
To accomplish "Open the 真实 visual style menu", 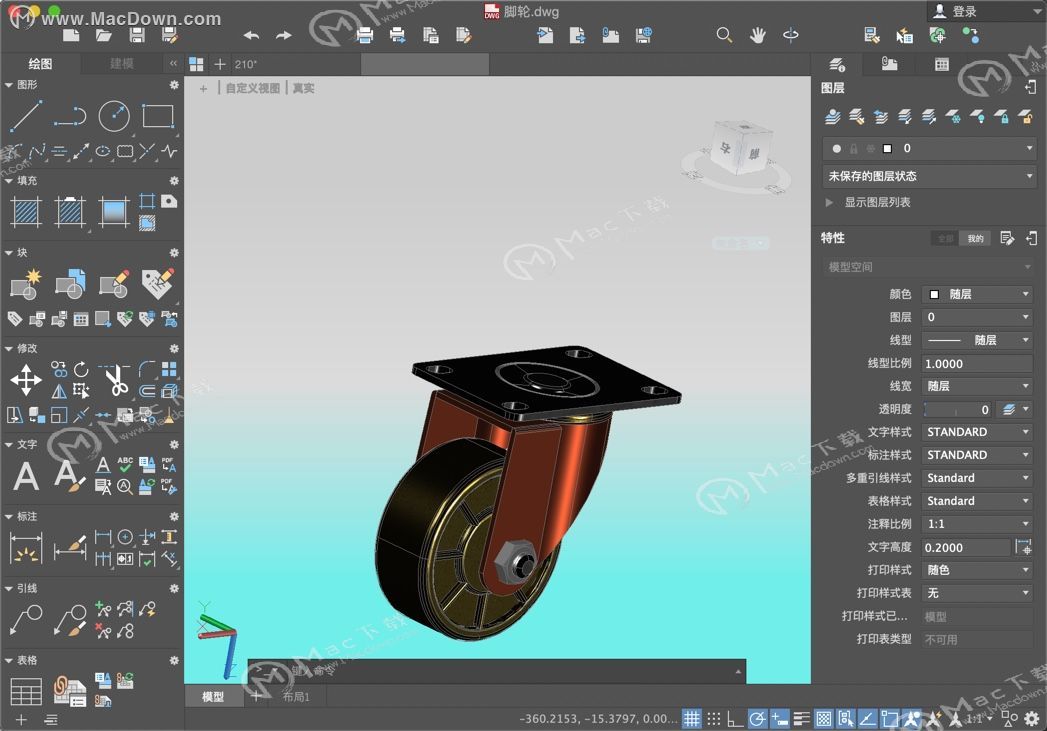I will coord(303,88).
